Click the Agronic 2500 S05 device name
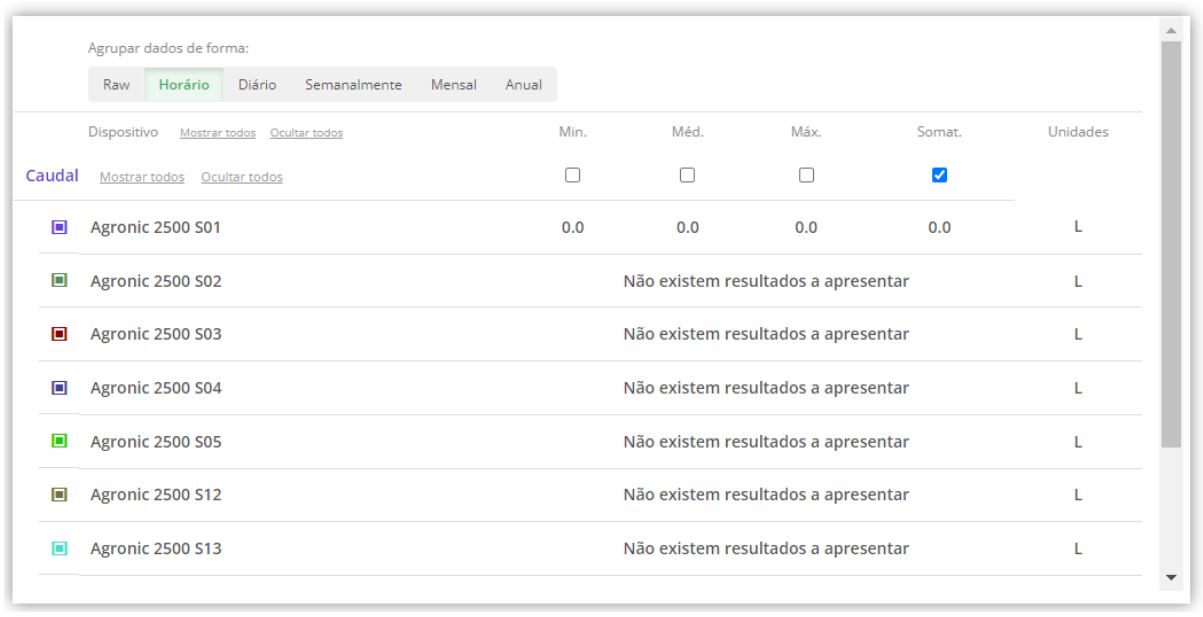The height and width of the screenshot is (617, 1203). (x=156, y=442)
